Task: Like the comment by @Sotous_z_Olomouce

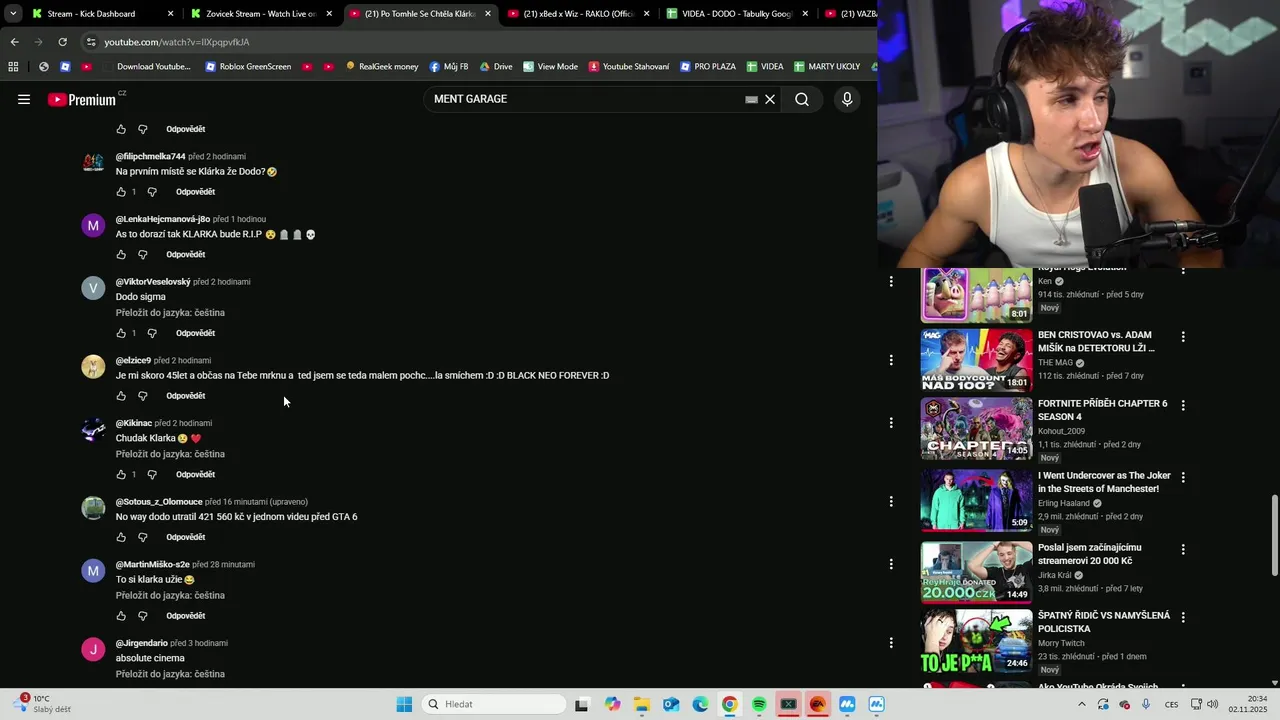Action: tap(121, 537)
